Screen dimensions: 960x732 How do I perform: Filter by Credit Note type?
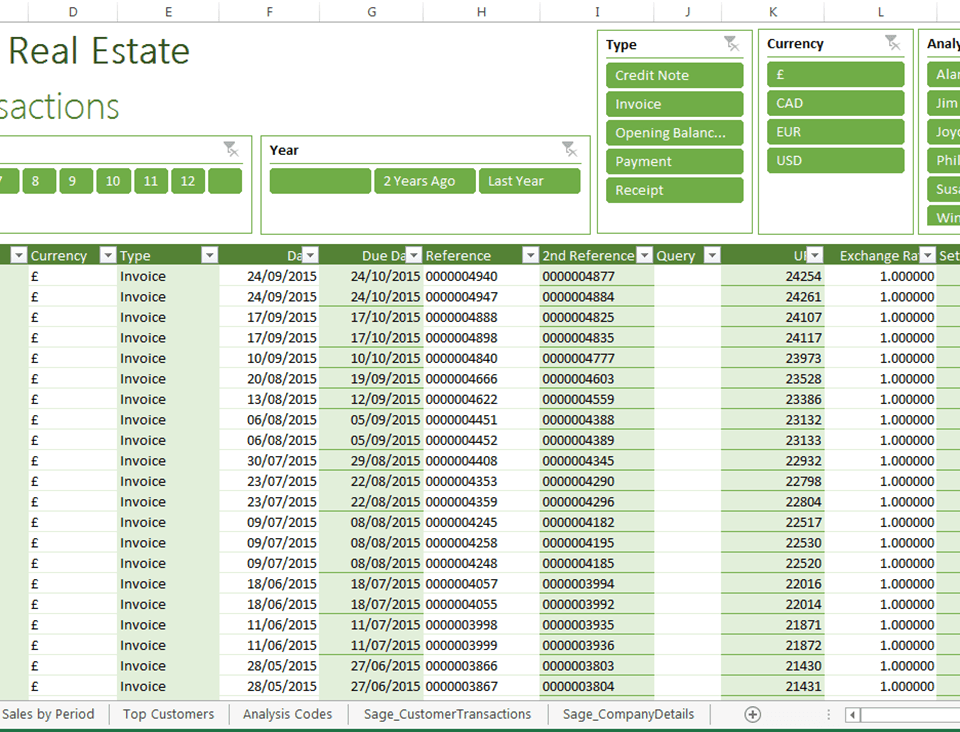click(675, 75)
